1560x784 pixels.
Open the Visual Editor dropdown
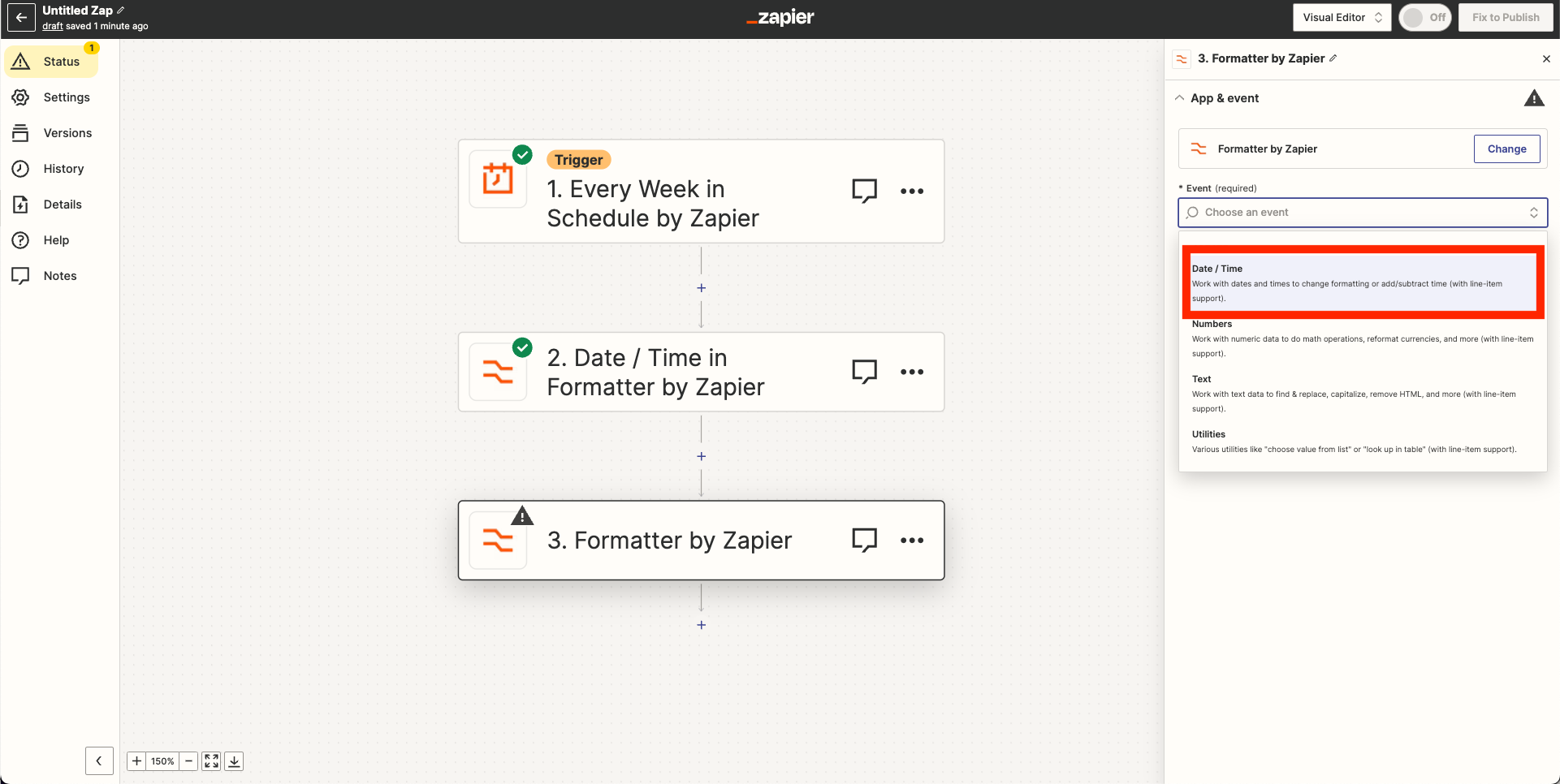pos(1342,17)
